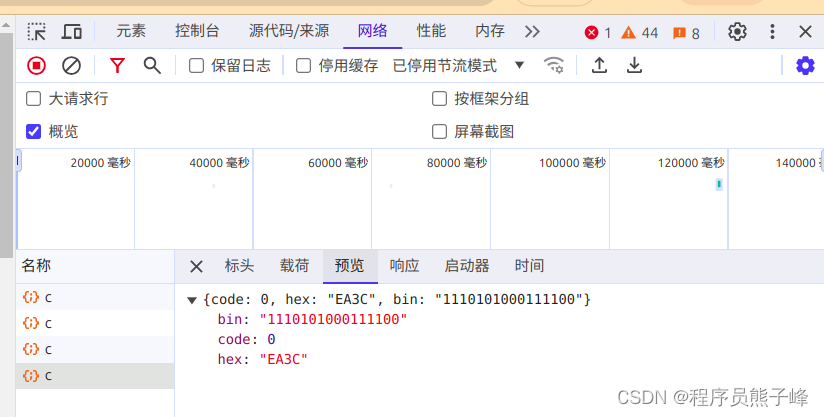Collapse the JSON preview object triangle
This screenshot has width=824, height=417.
(x=192, y=300)
